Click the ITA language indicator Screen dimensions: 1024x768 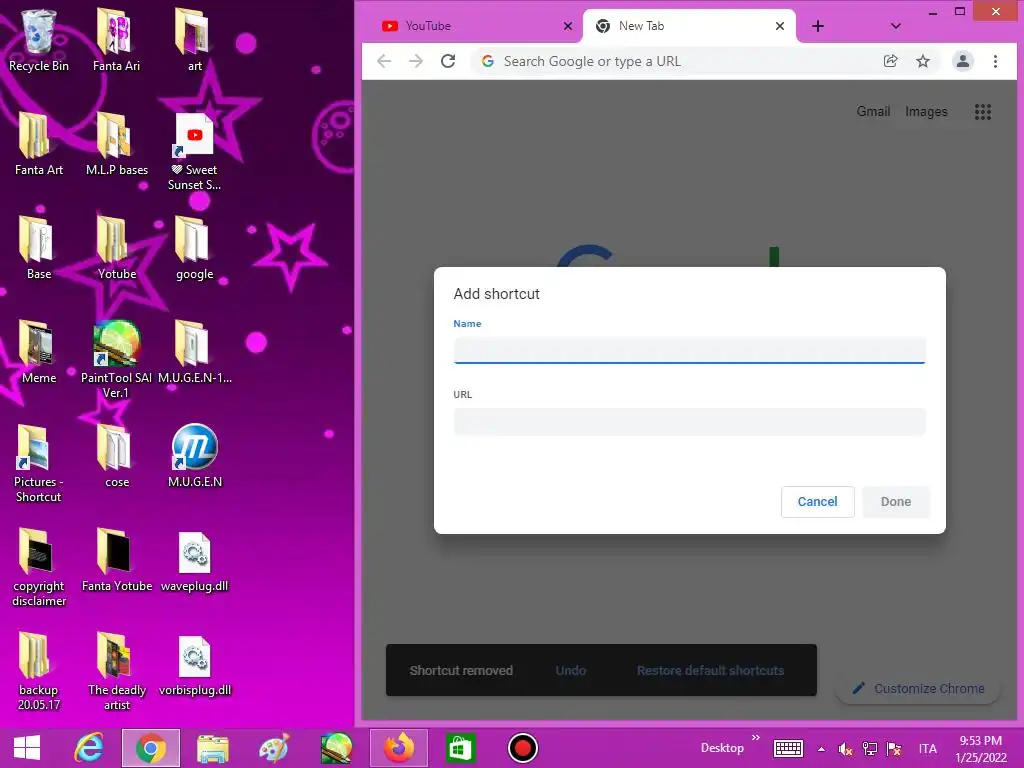(927, 748)
